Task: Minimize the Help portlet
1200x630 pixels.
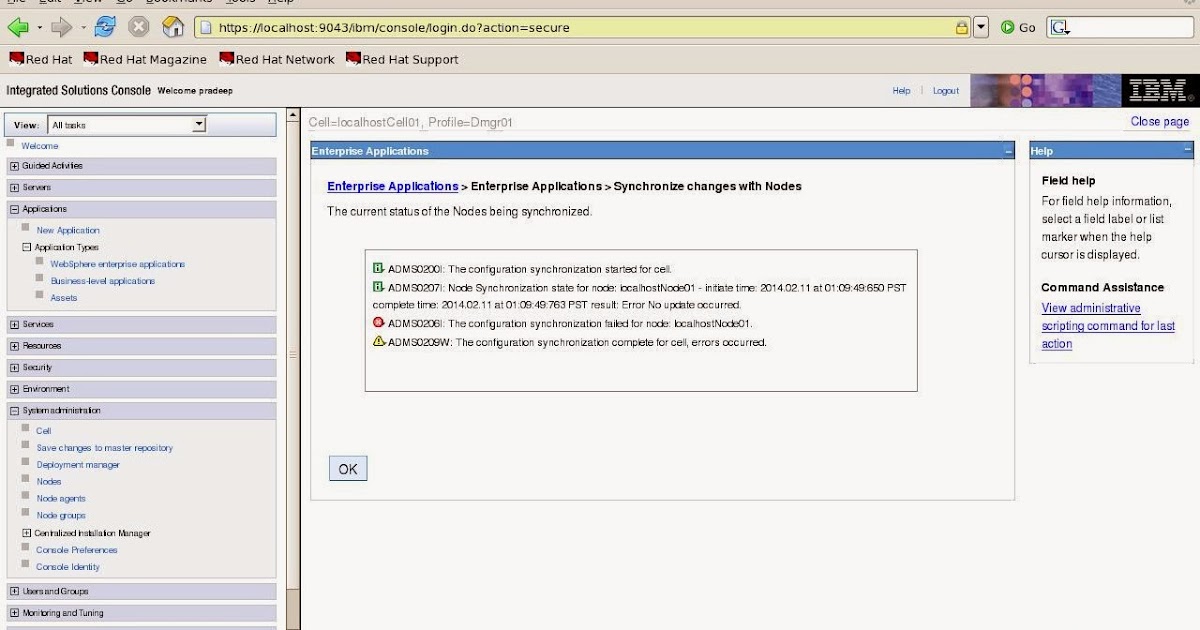Action: (x=1187, y=151)
